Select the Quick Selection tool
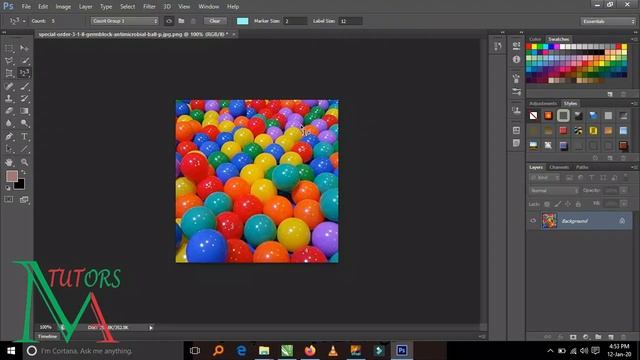Viewport: 640px width, 360px height. click(24, 61)
